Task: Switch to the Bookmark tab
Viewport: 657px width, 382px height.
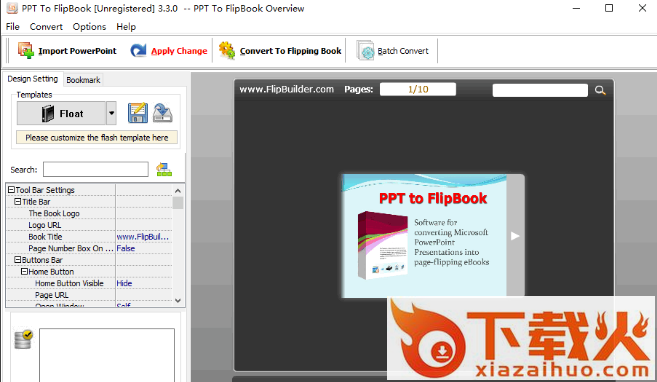Action: [x=83, y=80]
